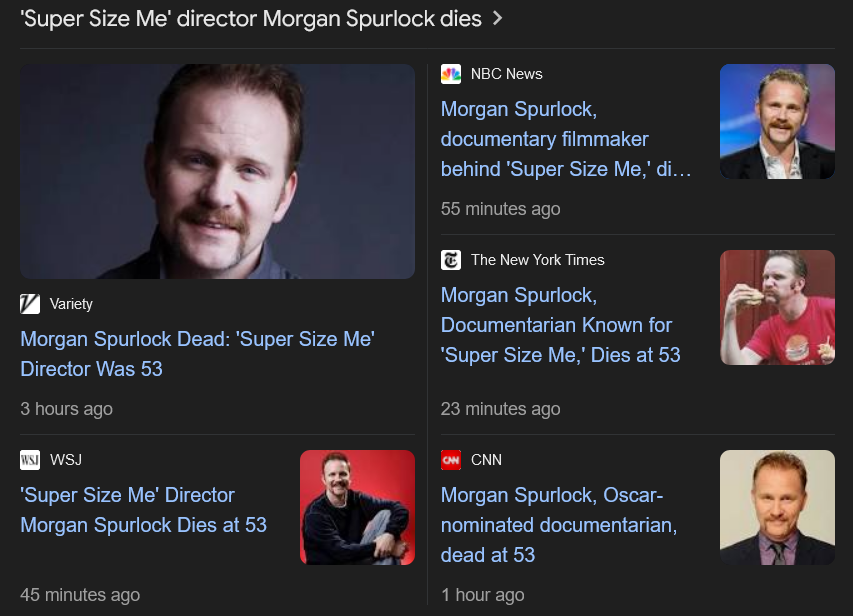Click the New York Times burger-eating thumbnail
Screen dimensions: 853x616
click(x=777, y=307)
